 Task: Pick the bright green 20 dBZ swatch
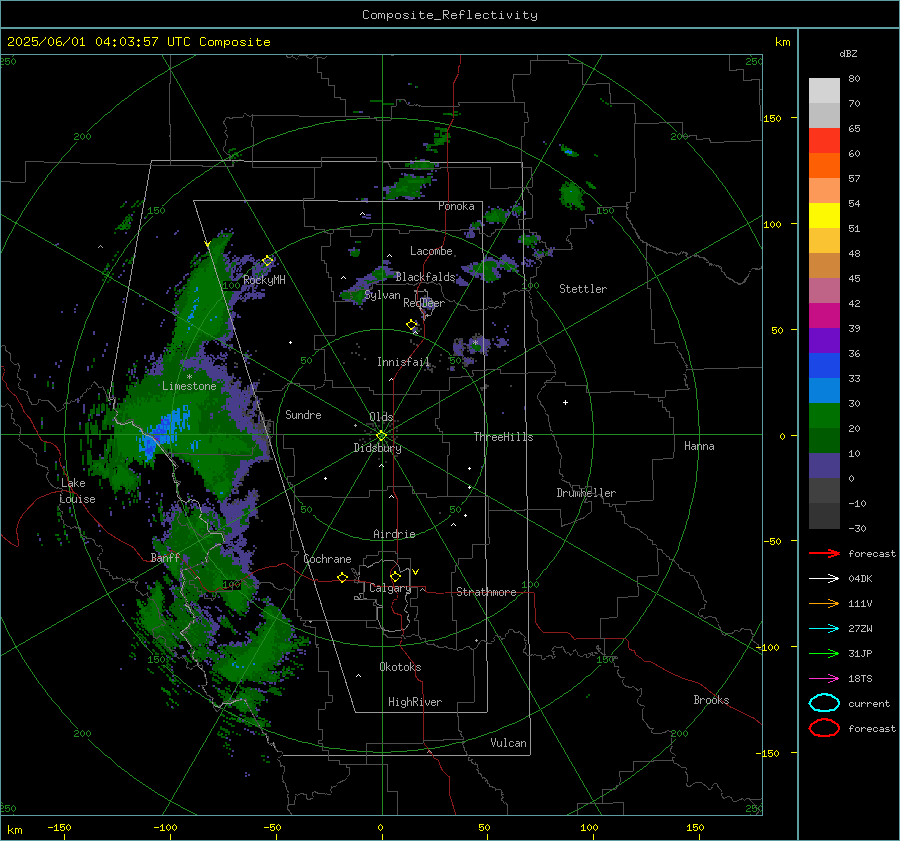point(824,416)
